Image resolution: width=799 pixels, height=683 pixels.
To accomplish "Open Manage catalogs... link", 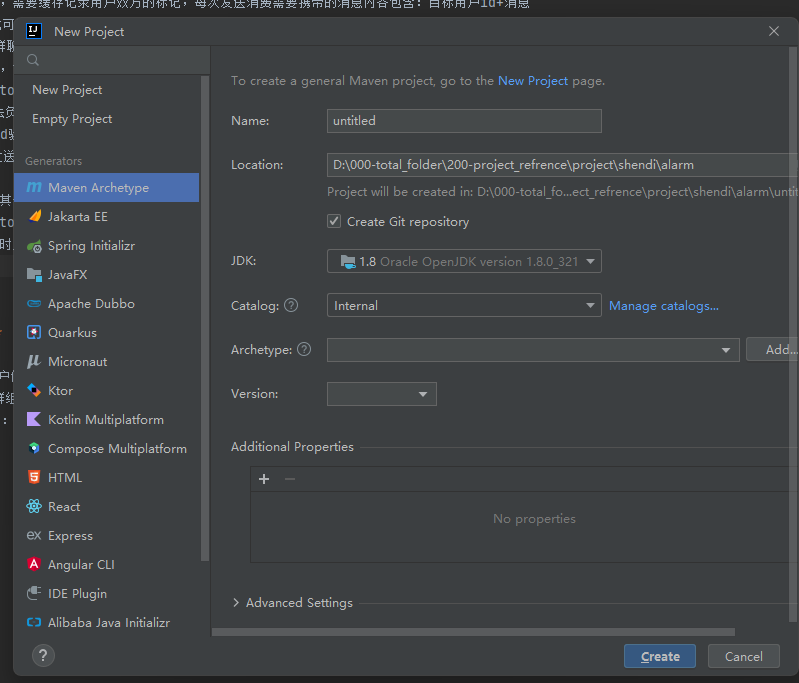I will point(664,306).
